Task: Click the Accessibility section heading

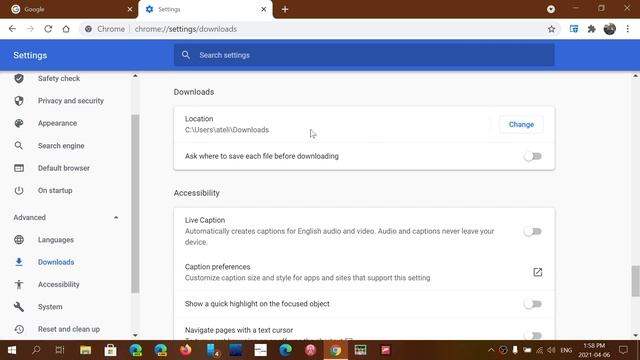Action: (197, 193)
